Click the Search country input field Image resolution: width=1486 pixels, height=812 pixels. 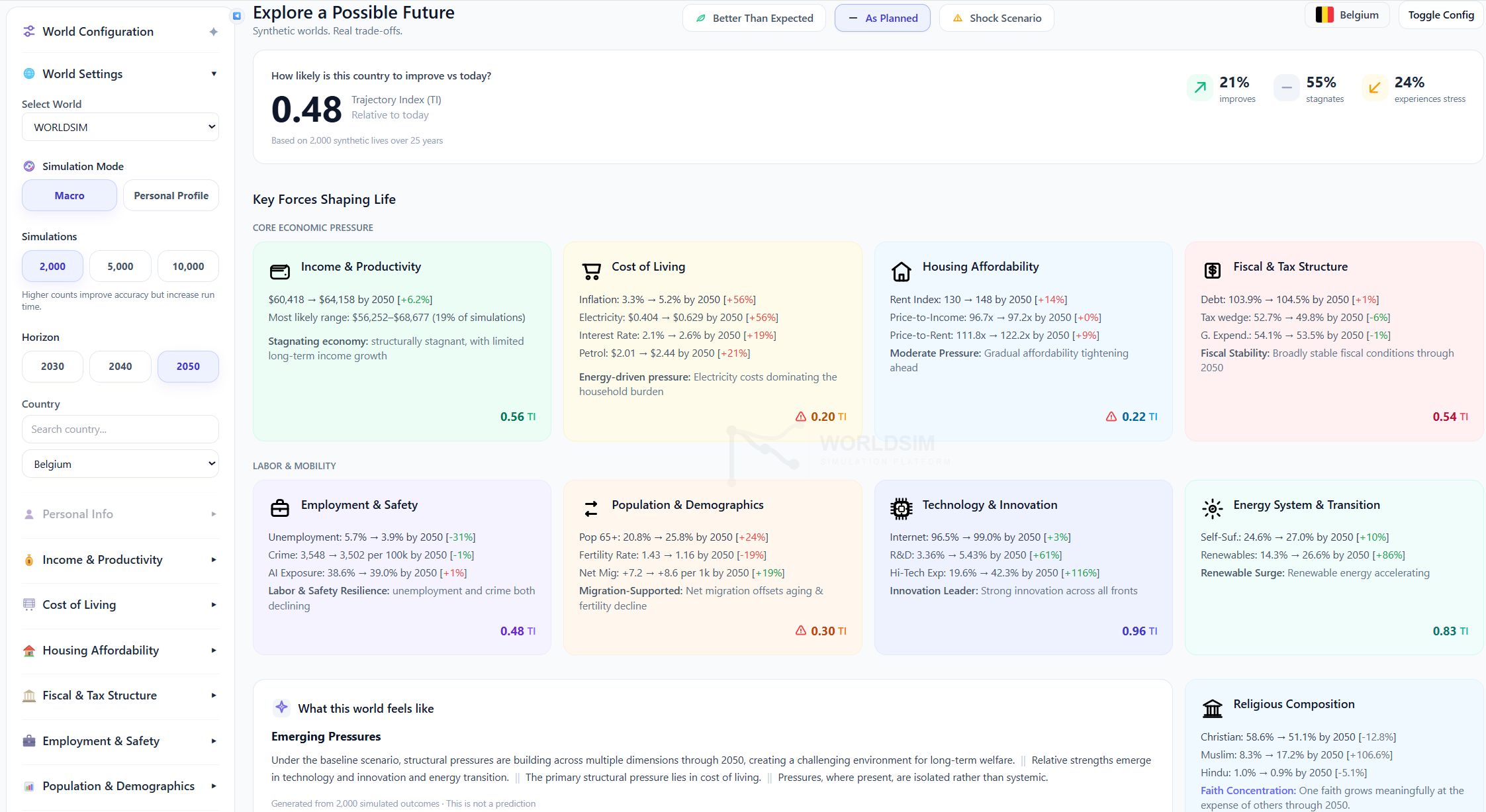[120, 429]
